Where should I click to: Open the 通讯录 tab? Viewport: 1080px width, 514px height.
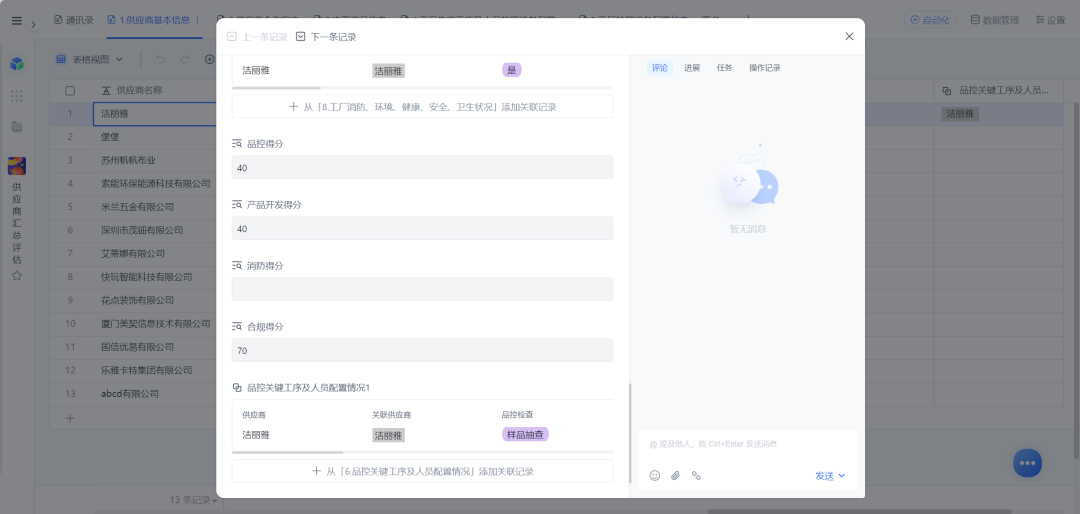(x=74, y=20)
